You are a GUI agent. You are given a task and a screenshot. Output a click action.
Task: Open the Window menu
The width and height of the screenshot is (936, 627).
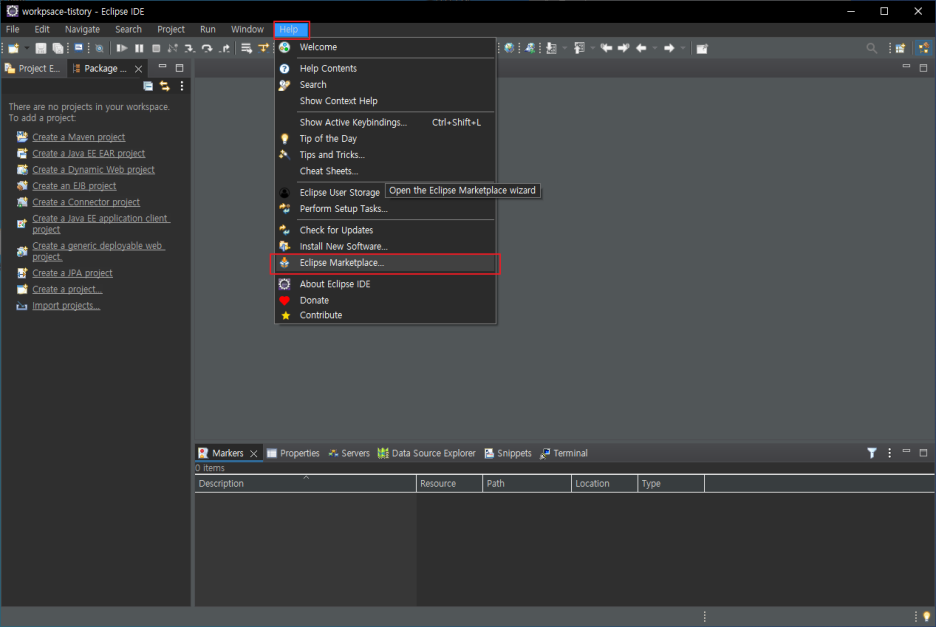[247, 29]
